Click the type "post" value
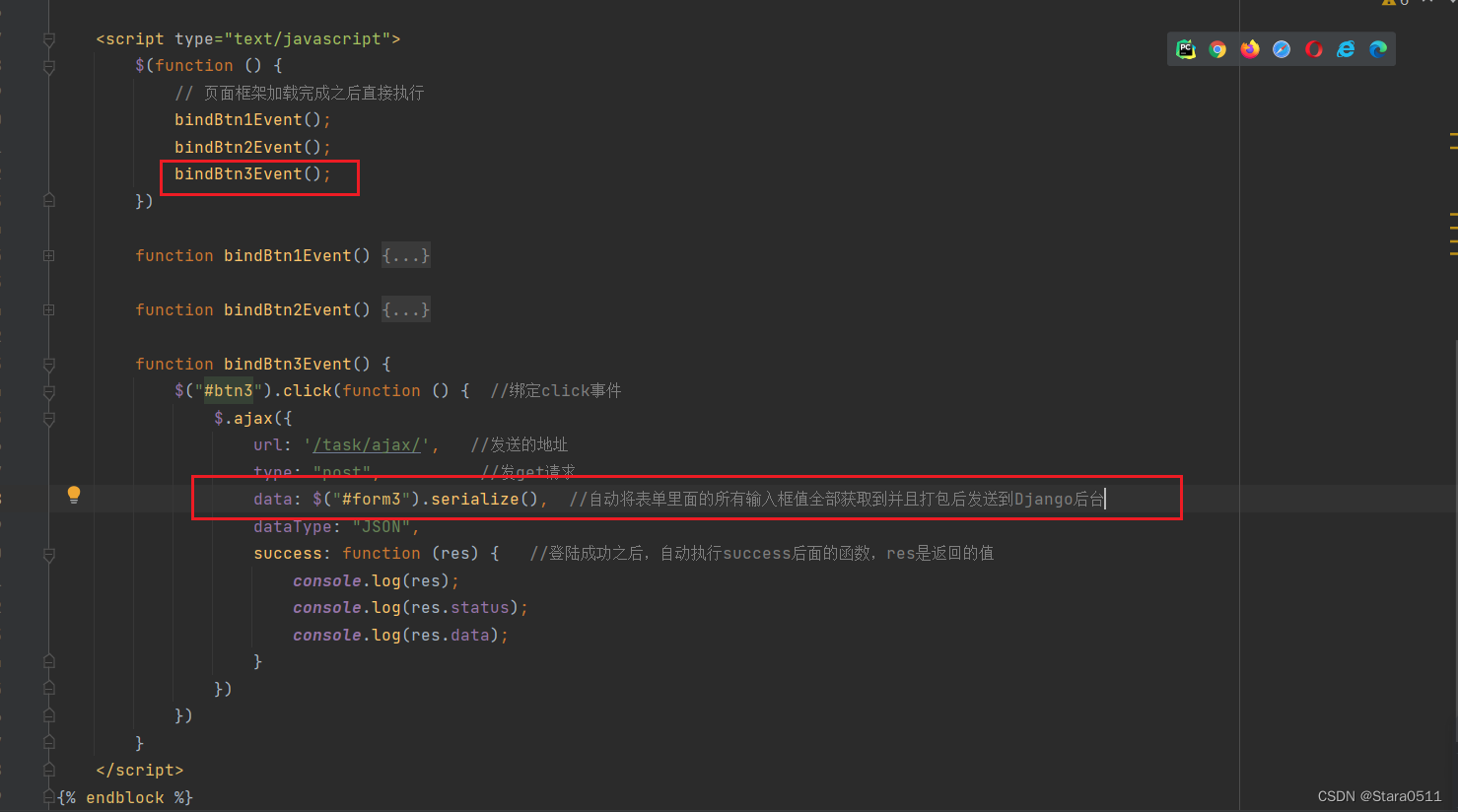1458x812 pixels. [342, 472]
